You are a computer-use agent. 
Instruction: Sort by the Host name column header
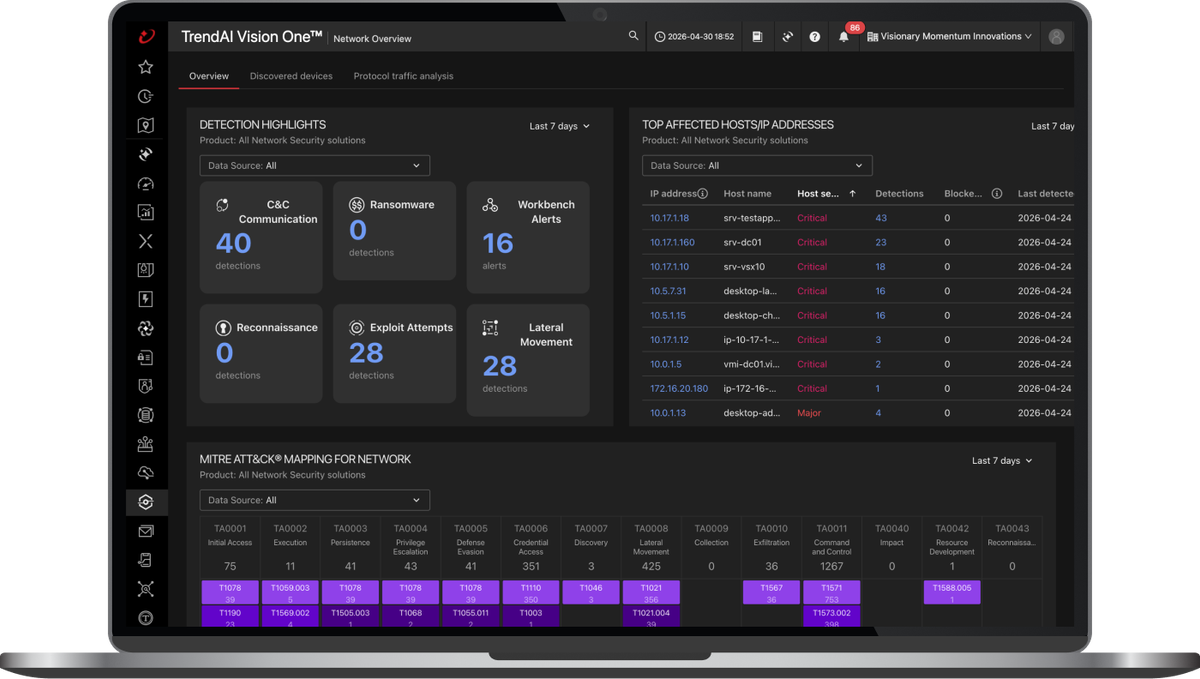[x=747, y=194]
